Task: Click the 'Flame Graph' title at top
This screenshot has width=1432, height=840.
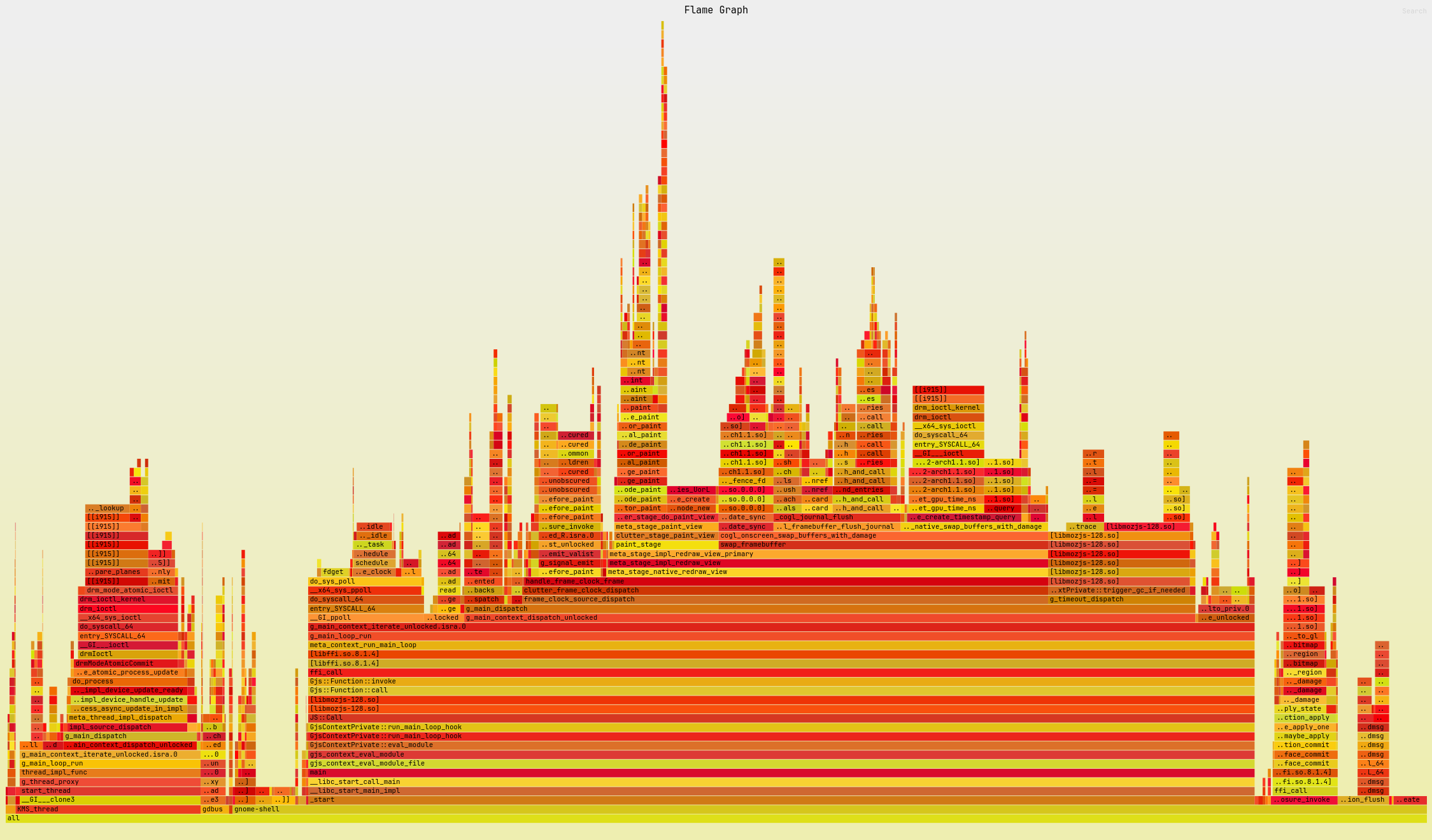Action: [716, 9]
